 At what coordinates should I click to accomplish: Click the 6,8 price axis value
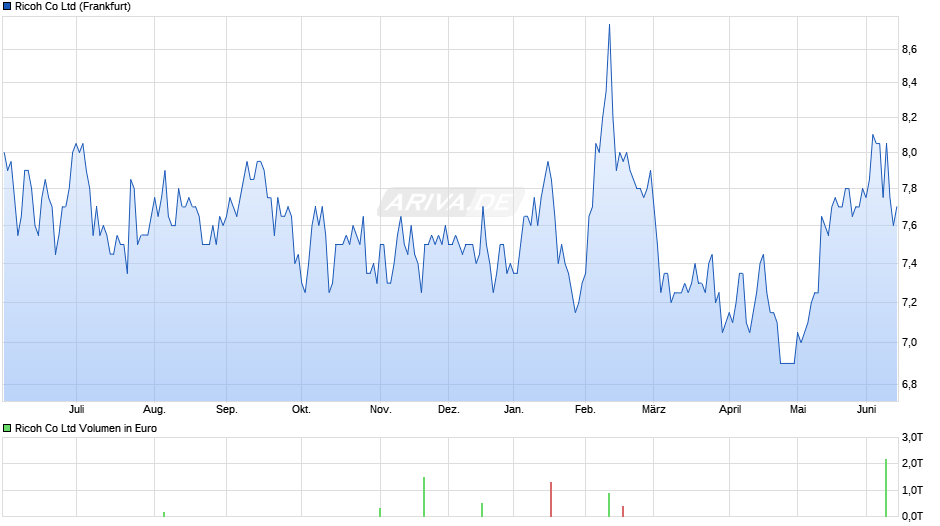tap(909, 384)
